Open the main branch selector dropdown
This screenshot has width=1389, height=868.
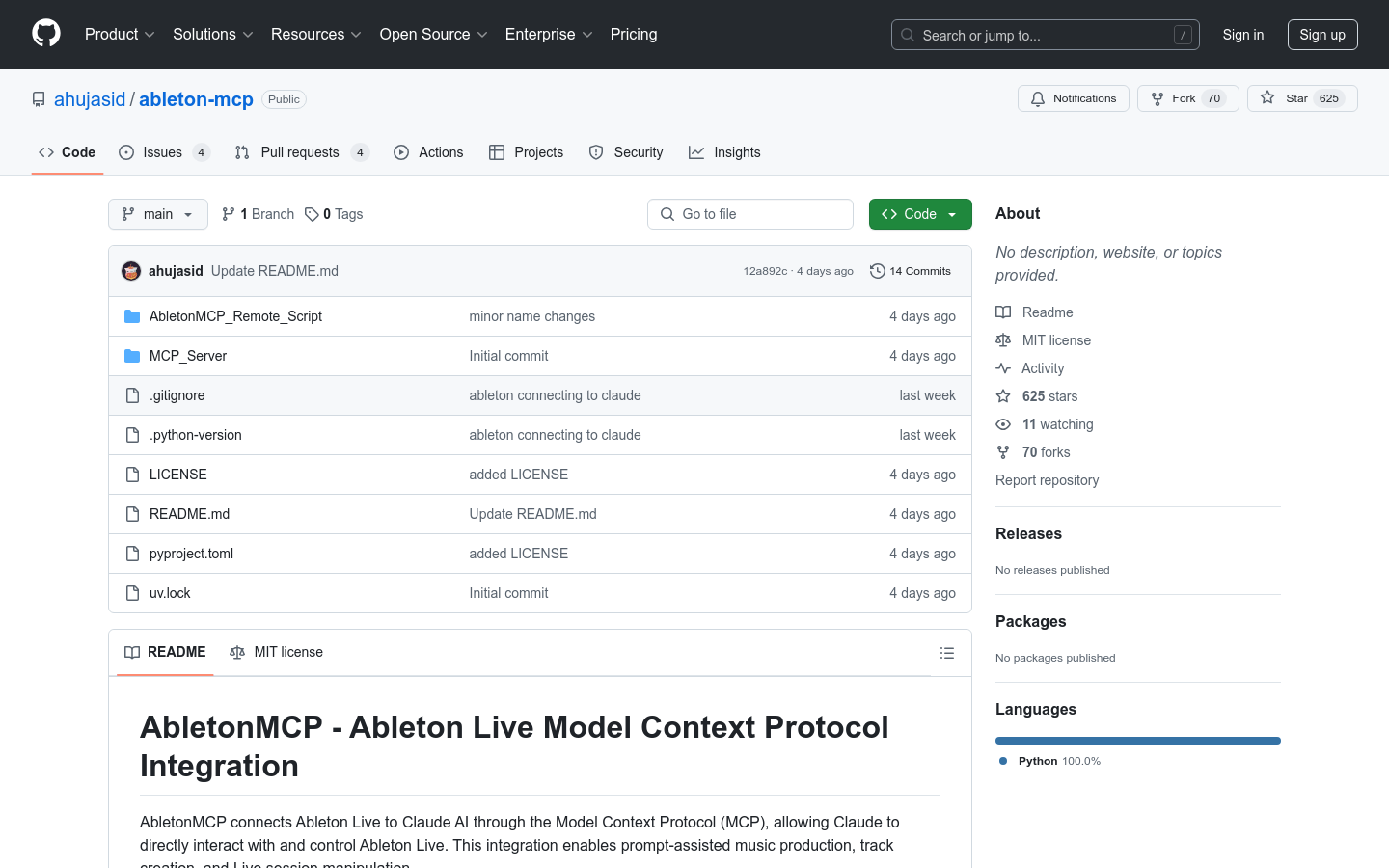coord(158,214)
